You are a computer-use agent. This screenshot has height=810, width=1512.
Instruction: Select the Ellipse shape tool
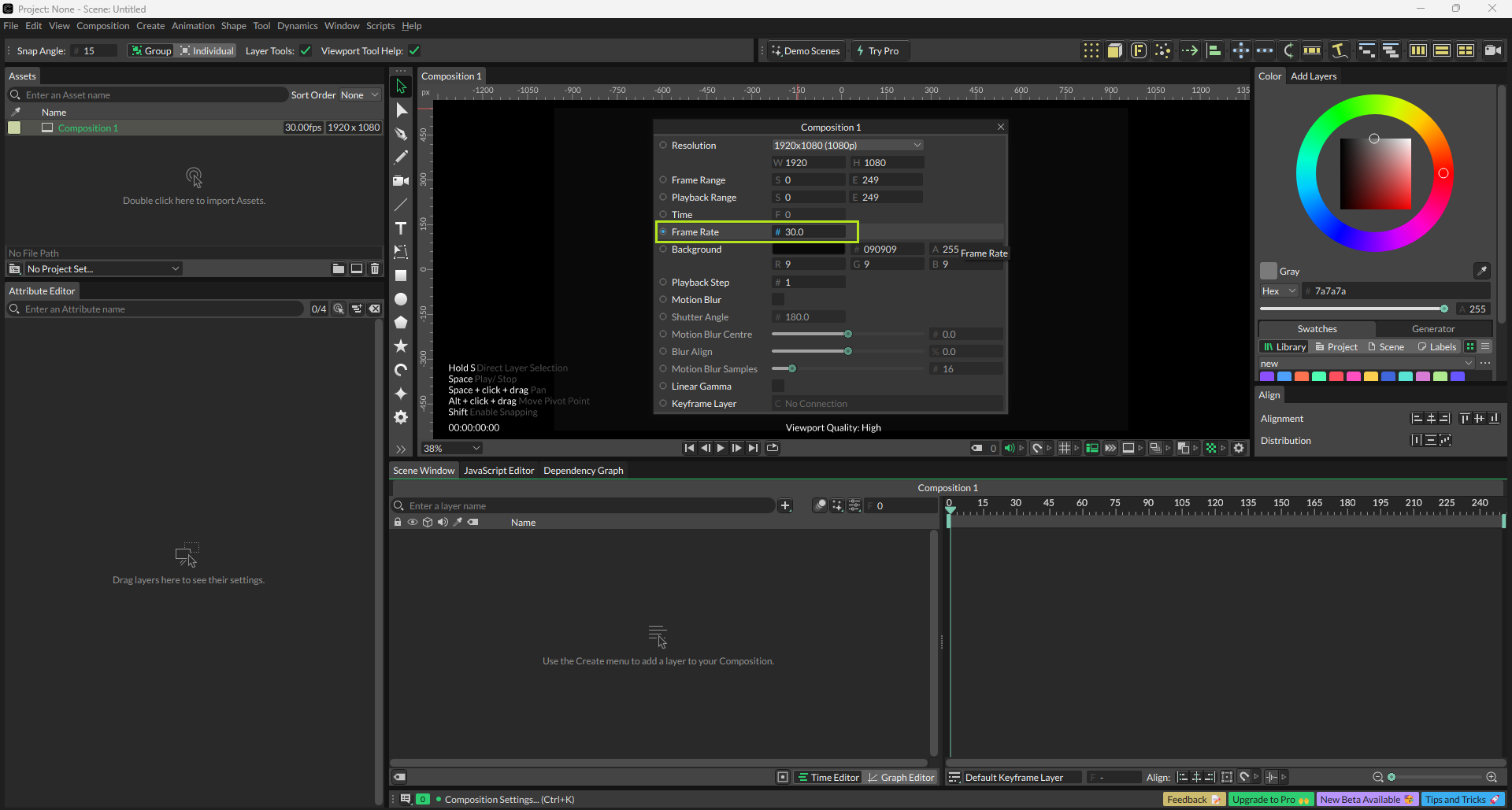point(401,299)
